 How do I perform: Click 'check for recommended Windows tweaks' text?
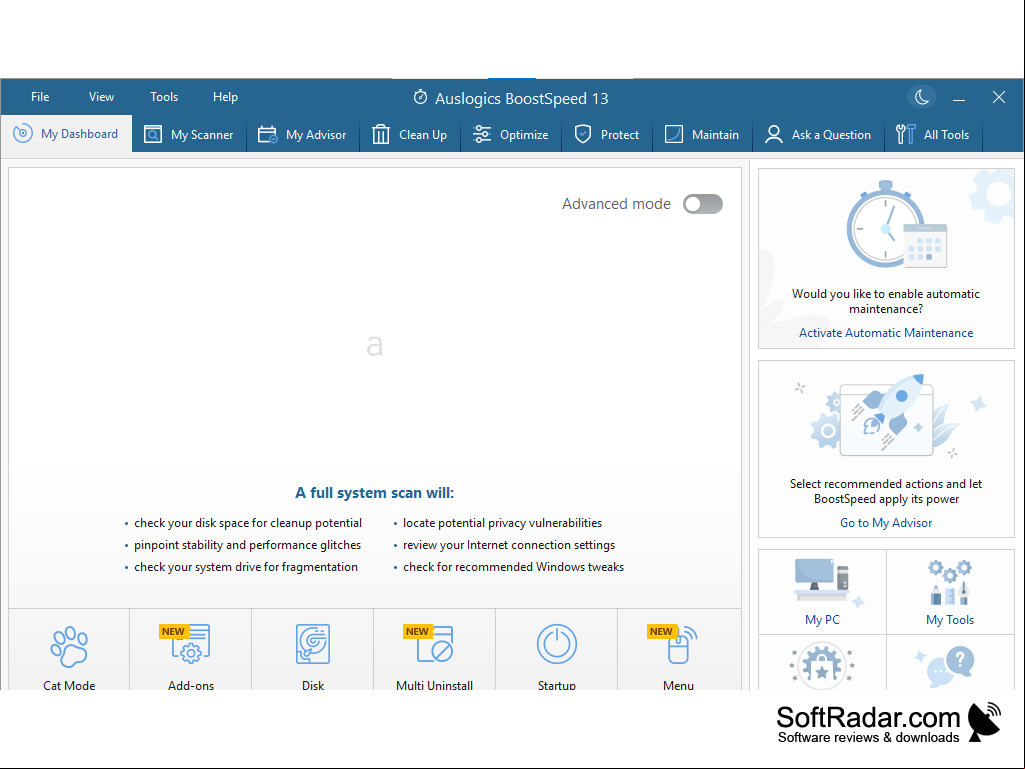point(513,567)
